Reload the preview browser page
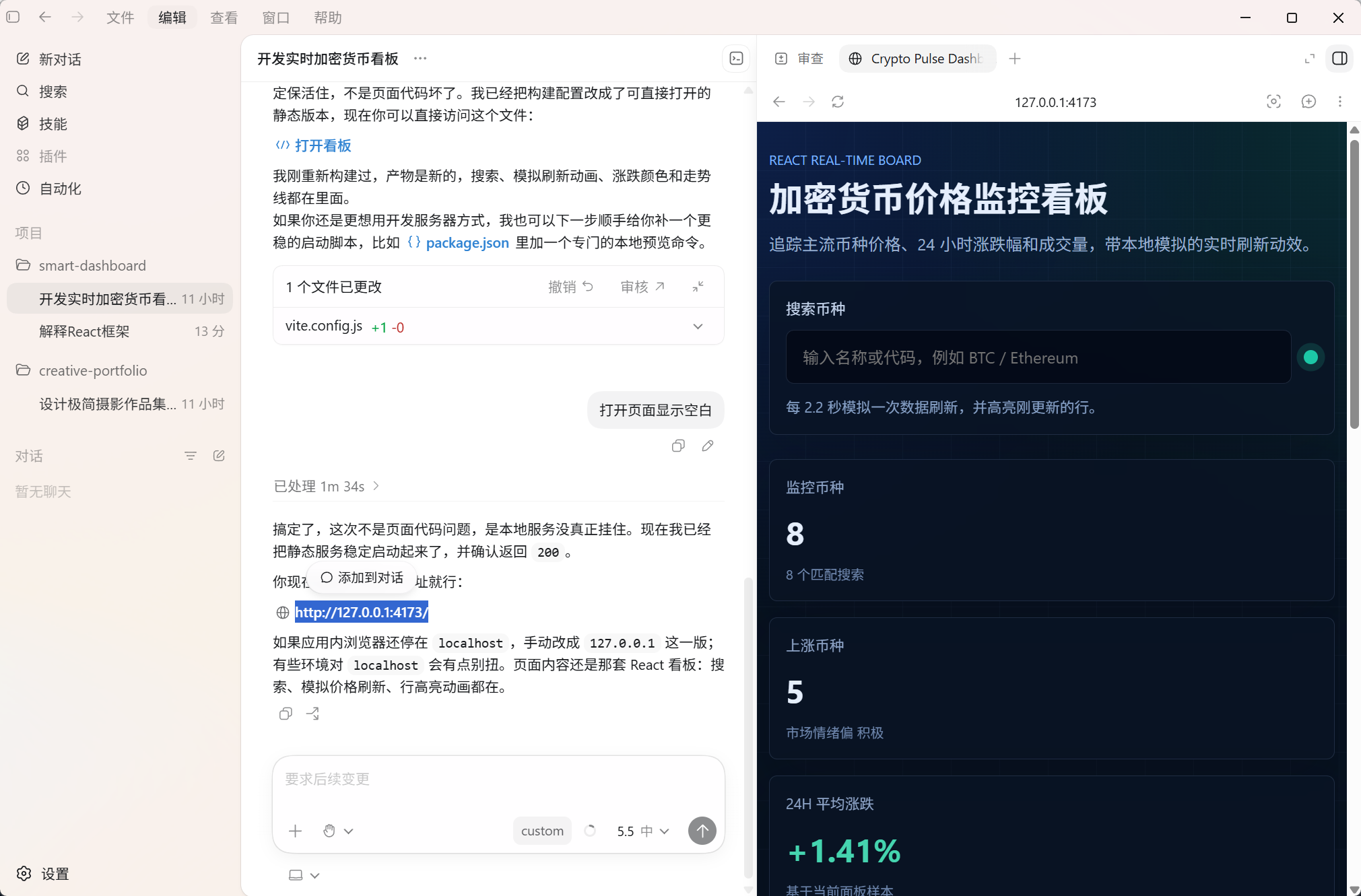Screen dimensions: 1361x896 tap(838, 102)
